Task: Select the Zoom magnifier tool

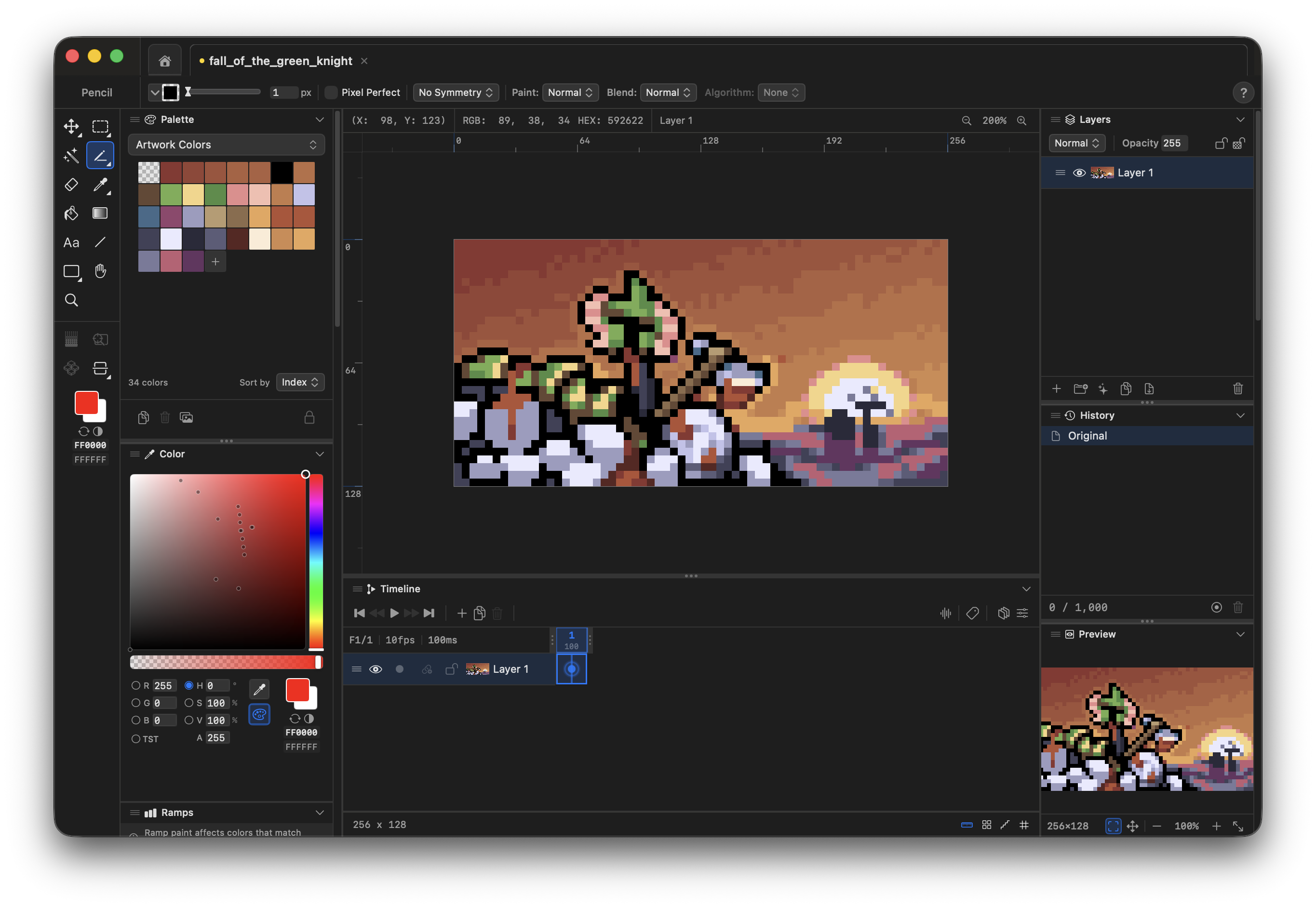Action: (x=71, y=300)
